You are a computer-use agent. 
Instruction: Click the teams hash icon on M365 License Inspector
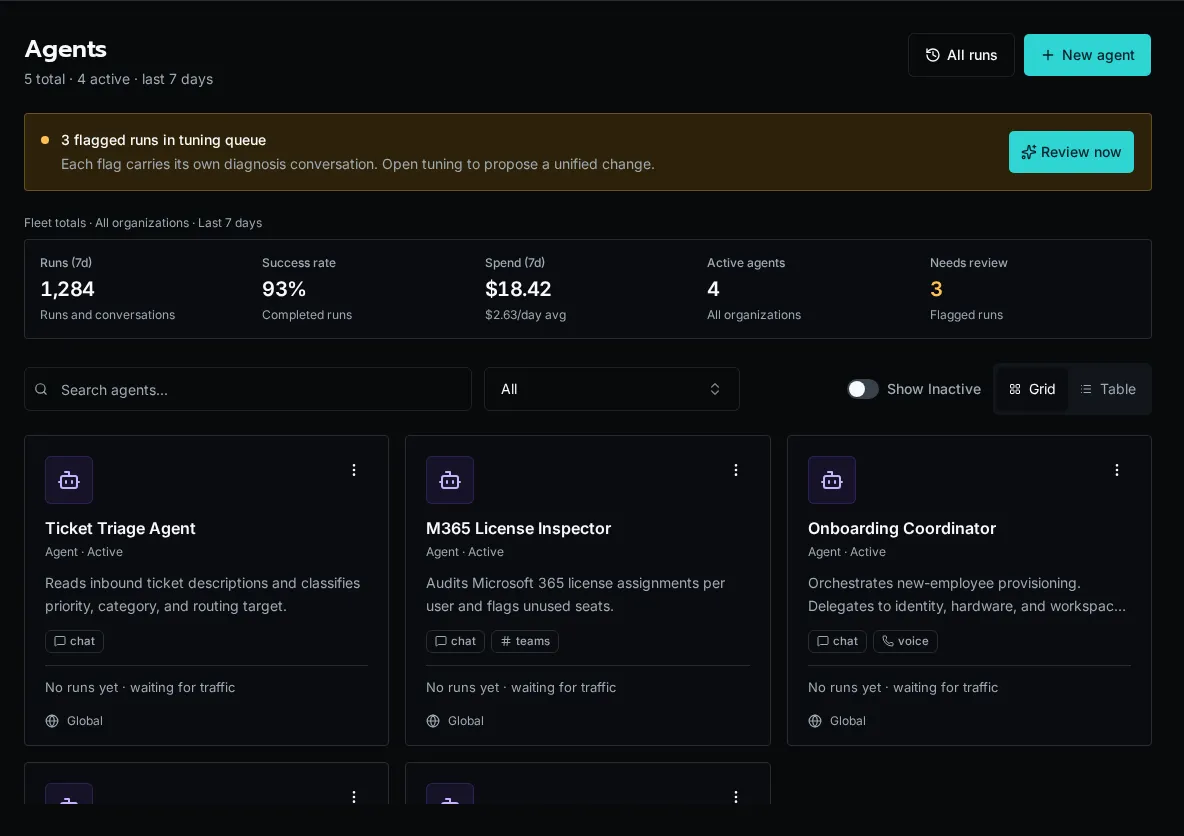pyautogui.click(x=506, y=641)
